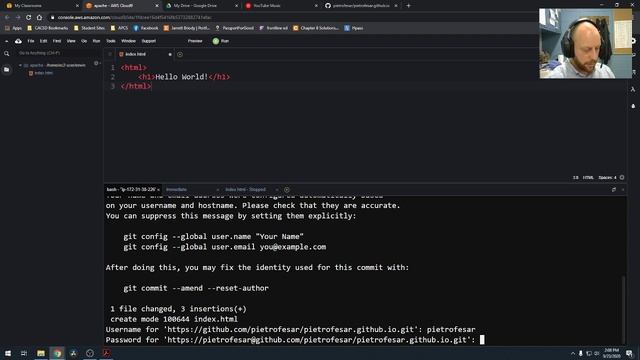Click the search magnifier icon in sidebar

tap(7, 53)
